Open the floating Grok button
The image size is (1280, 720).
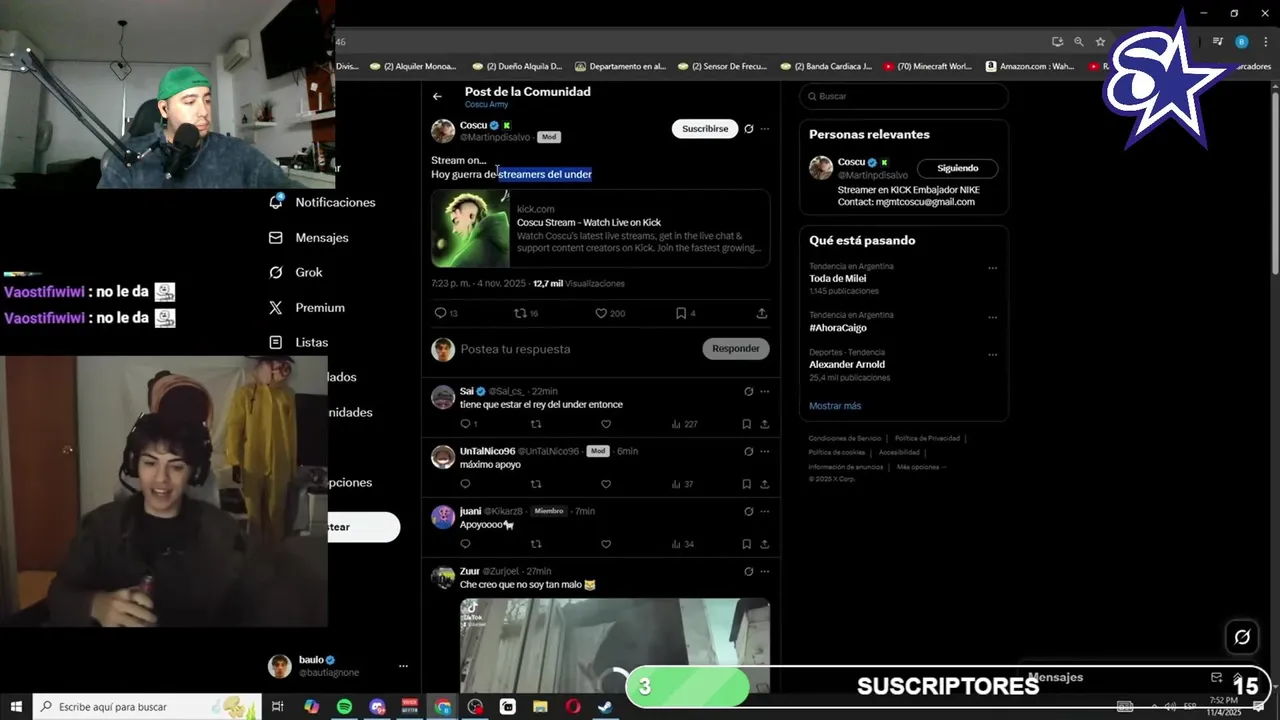[1242, 636]
